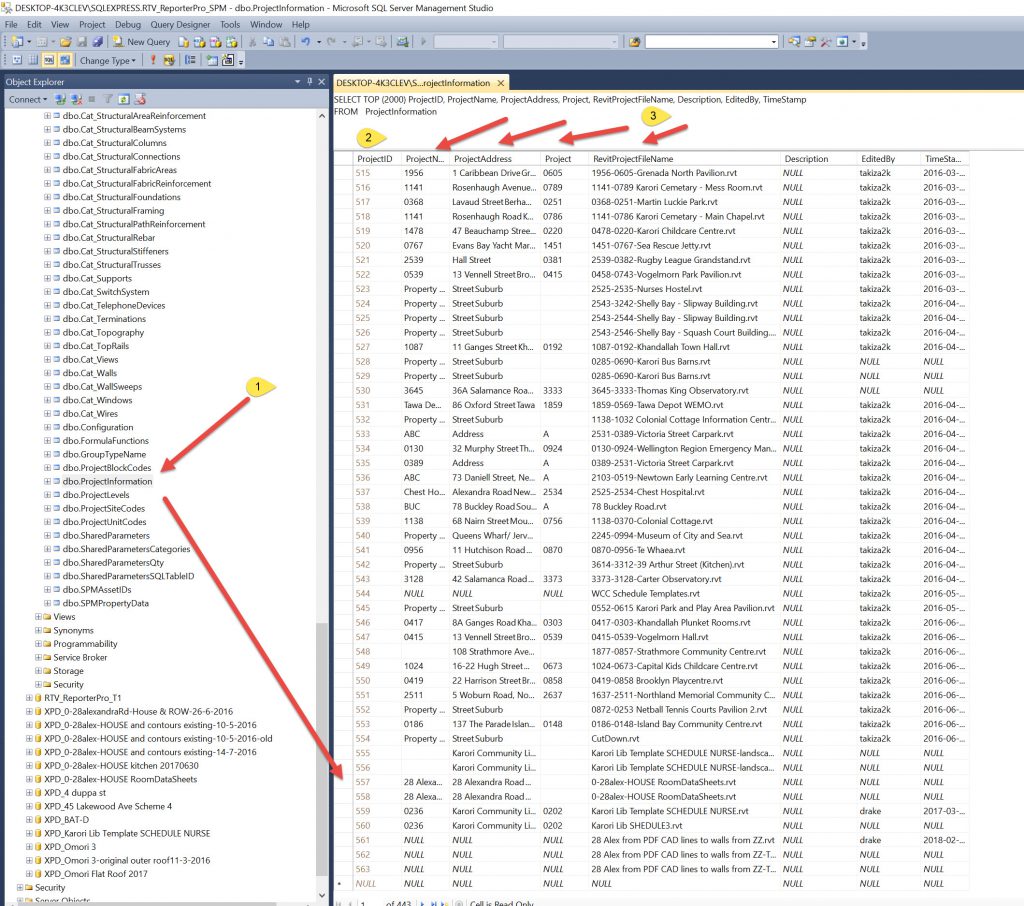The image size is (1024, 906).
Task: Toggle the Show Results Pane icon
Action: [x=64, y=60]
